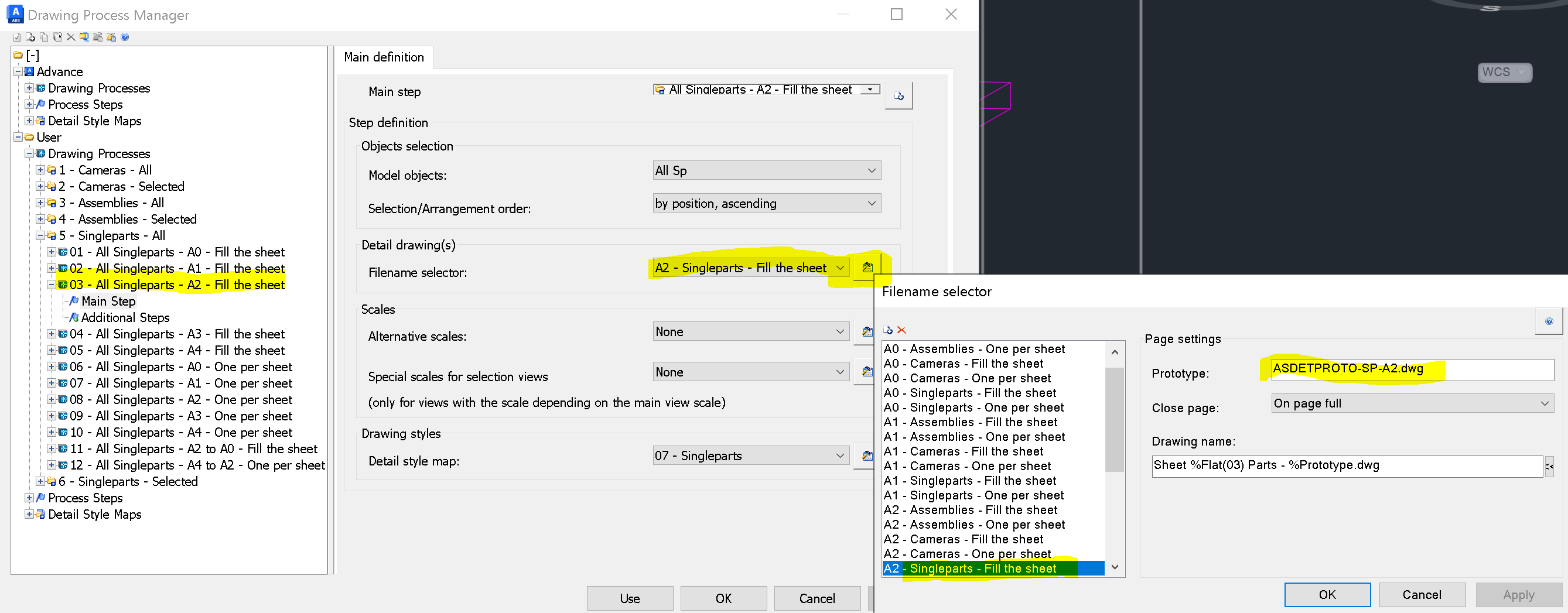Paste a process using the paste toolbar icon
This screenshot has height=613, width=1568.
point(57,37)
